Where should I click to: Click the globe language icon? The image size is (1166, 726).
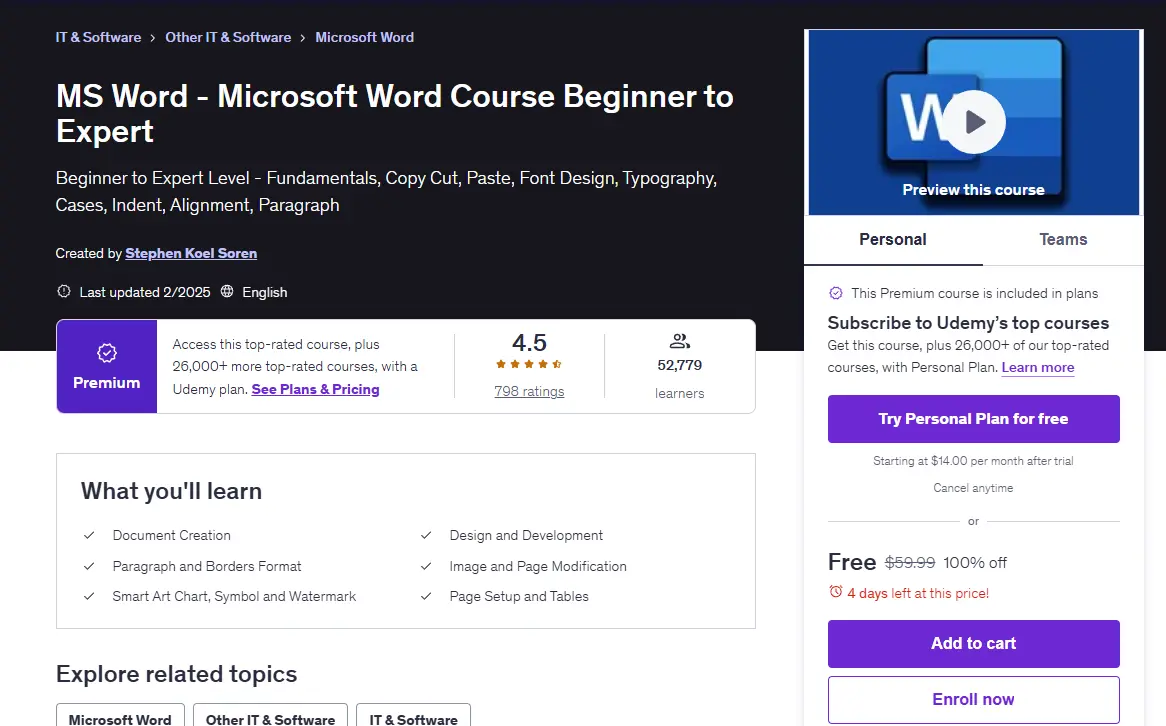[x=227, y=292]
